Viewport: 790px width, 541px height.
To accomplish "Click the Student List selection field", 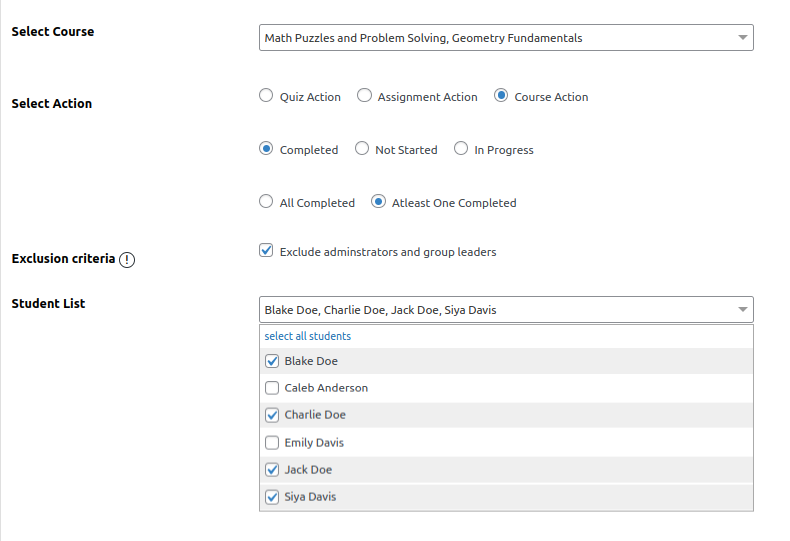I will tap(495, 310).
